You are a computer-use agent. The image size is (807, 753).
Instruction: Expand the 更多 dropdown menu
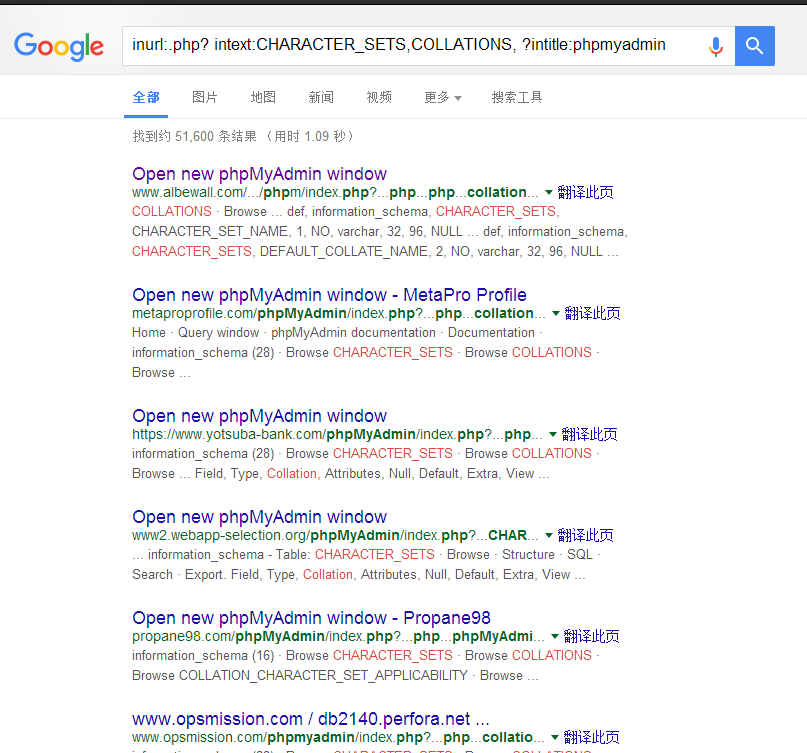[x=443, y=97]
